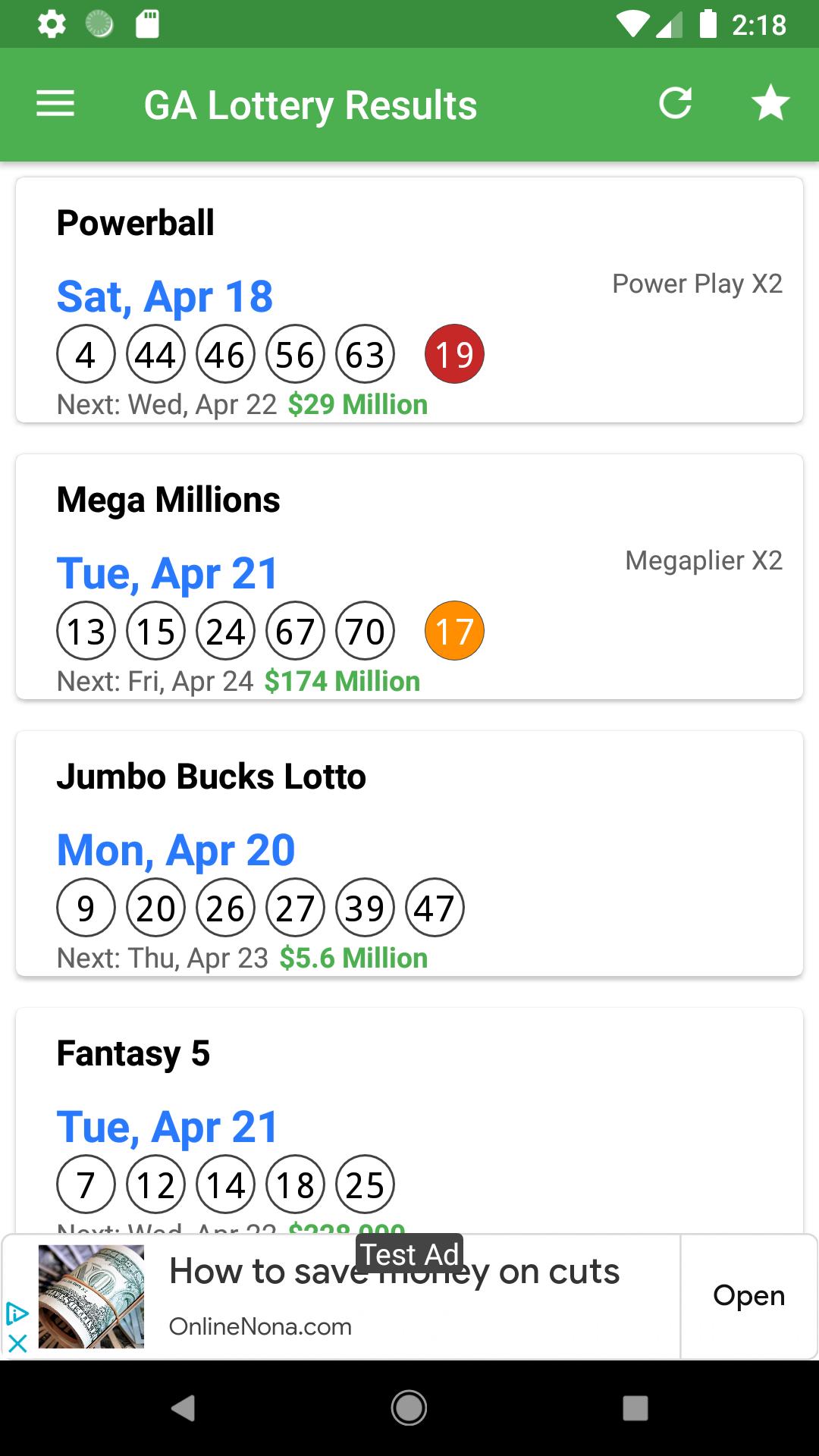Viewport: 819px width, 1456px height.
Task: Open Jumbo Bucks Lotto Mon, Apr 20 draw
Action: 176,850
